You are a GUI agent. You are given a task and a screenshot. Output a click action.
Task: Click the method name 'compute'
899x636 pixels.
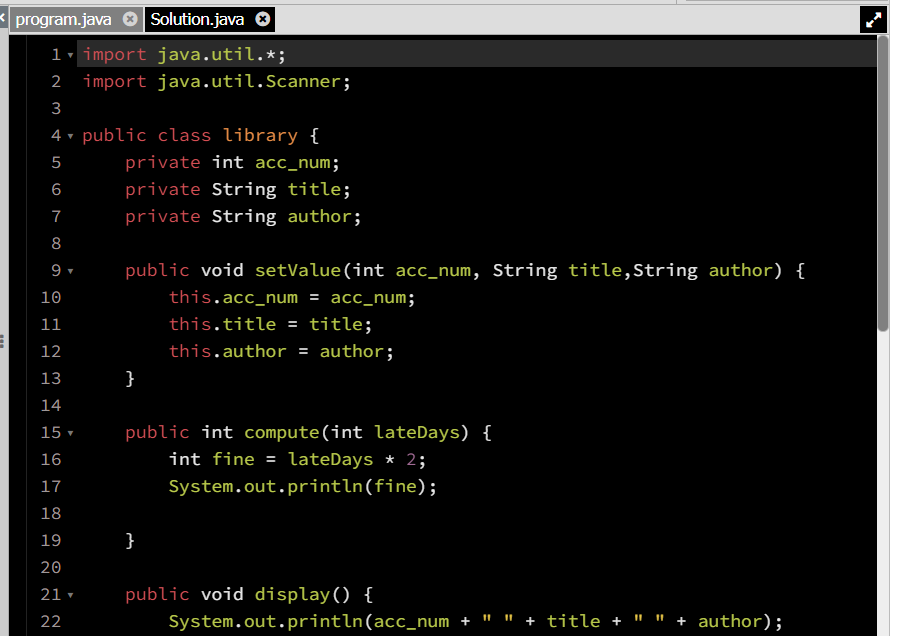(x=282, y=433)
